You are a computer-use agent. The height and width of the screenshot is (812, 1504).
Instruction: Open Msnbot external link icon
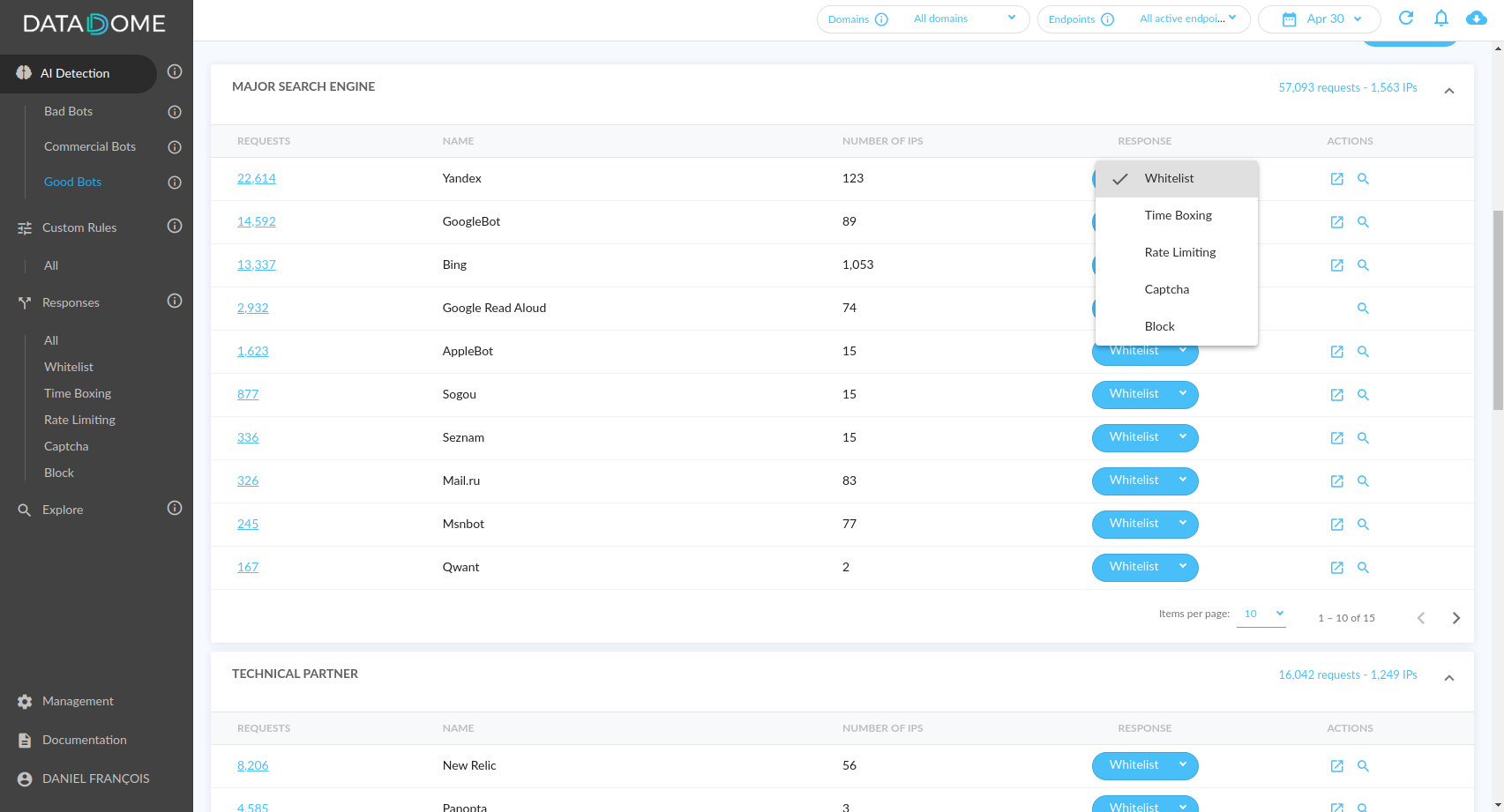1337,525
